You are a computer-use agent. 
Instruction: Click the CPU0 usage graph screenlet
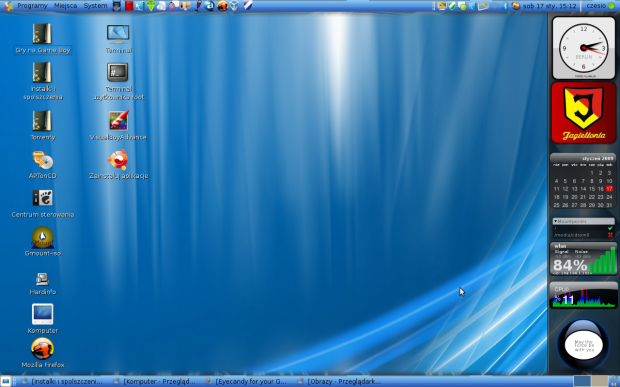584,295
